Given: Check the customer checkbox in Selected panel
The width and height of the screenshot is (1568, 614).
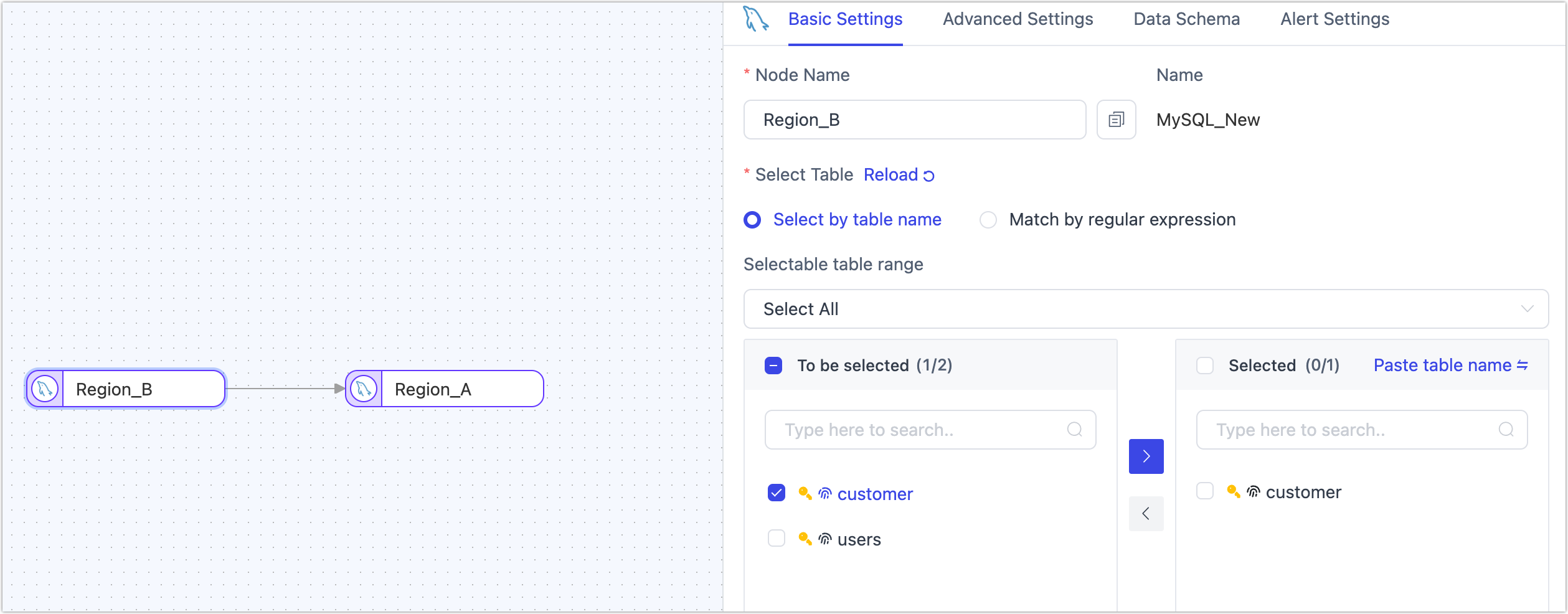Looking at the screenshot, I should coord(1204,491).
